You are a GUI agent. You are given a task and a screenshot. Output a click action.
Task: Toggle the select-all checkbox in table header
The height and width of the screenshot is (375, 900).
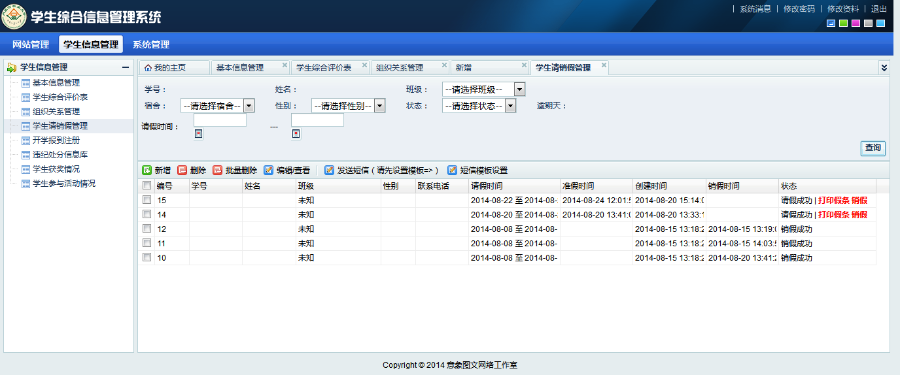(146, 185)
